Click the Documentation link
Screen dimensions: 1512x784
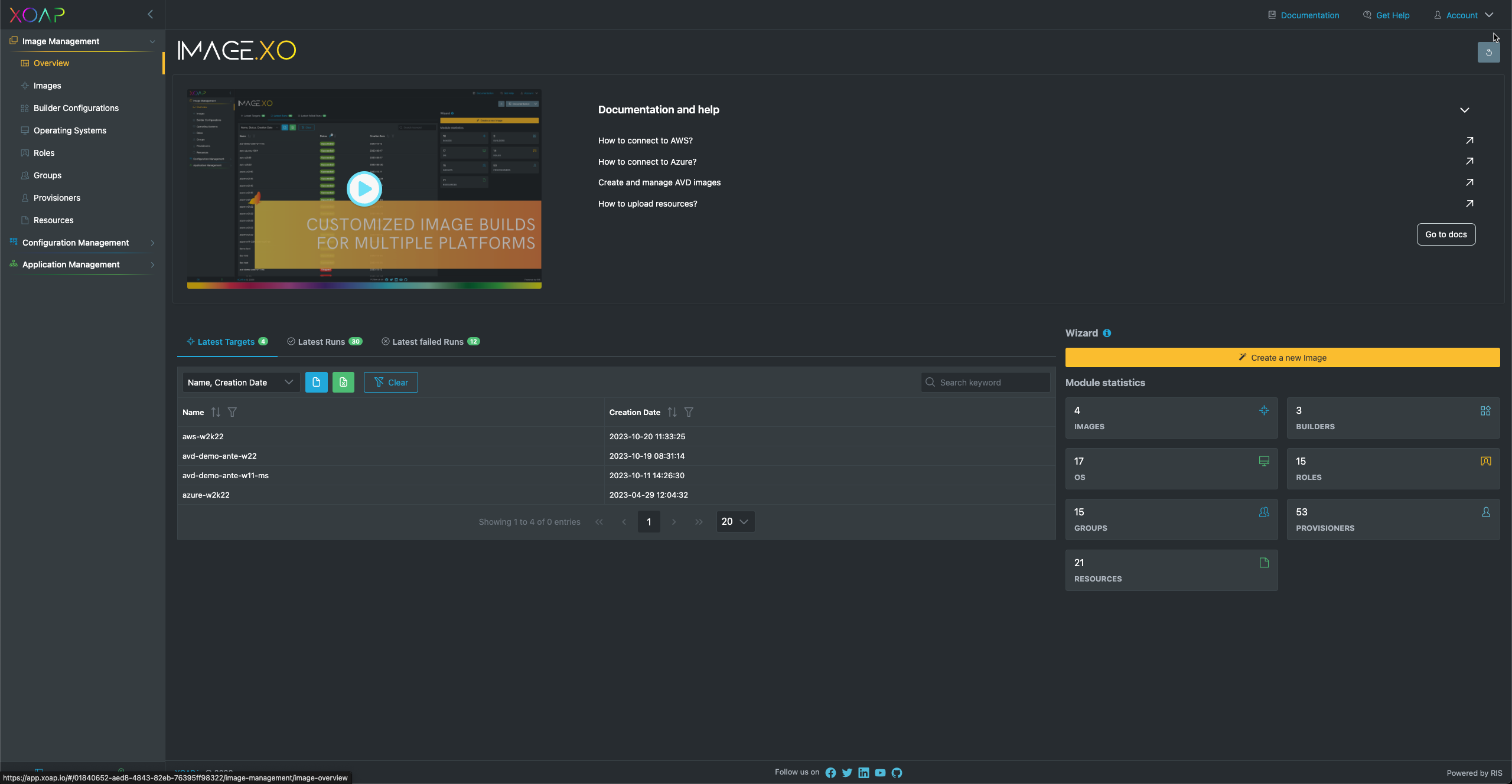[x=1304, y=15]
